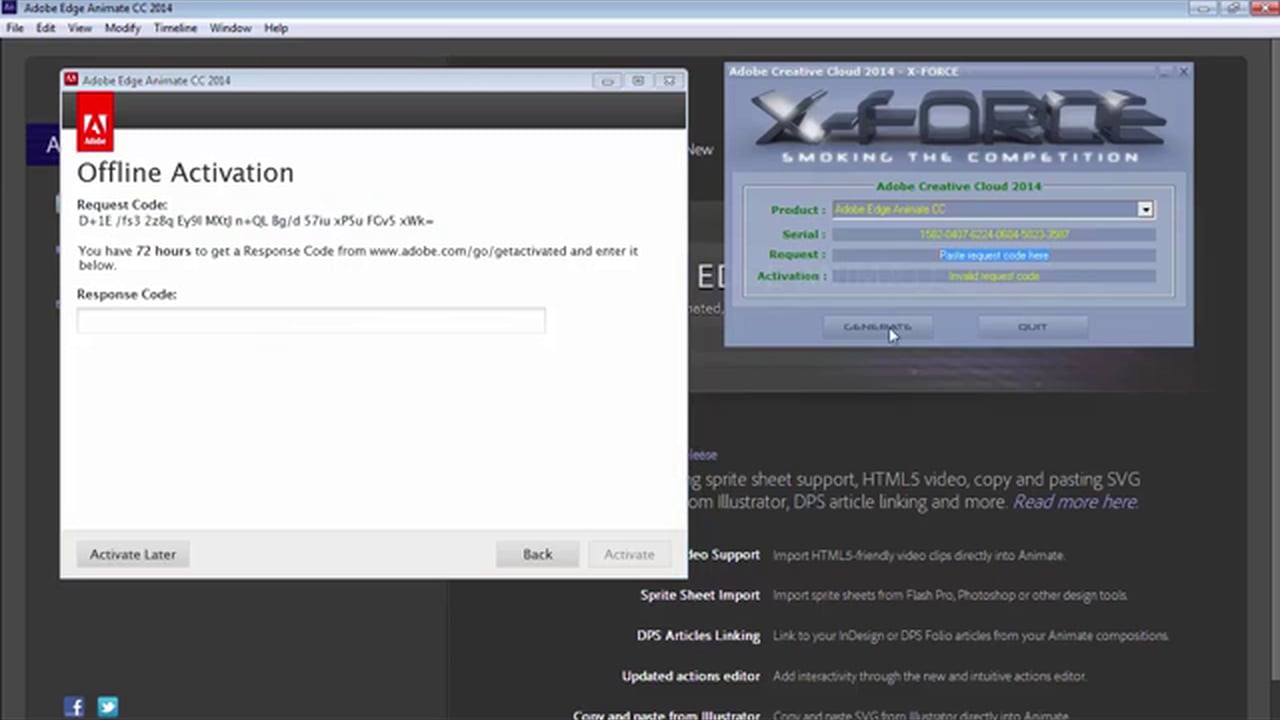Click the 'Request Code:' label

[x=122, y=205]
